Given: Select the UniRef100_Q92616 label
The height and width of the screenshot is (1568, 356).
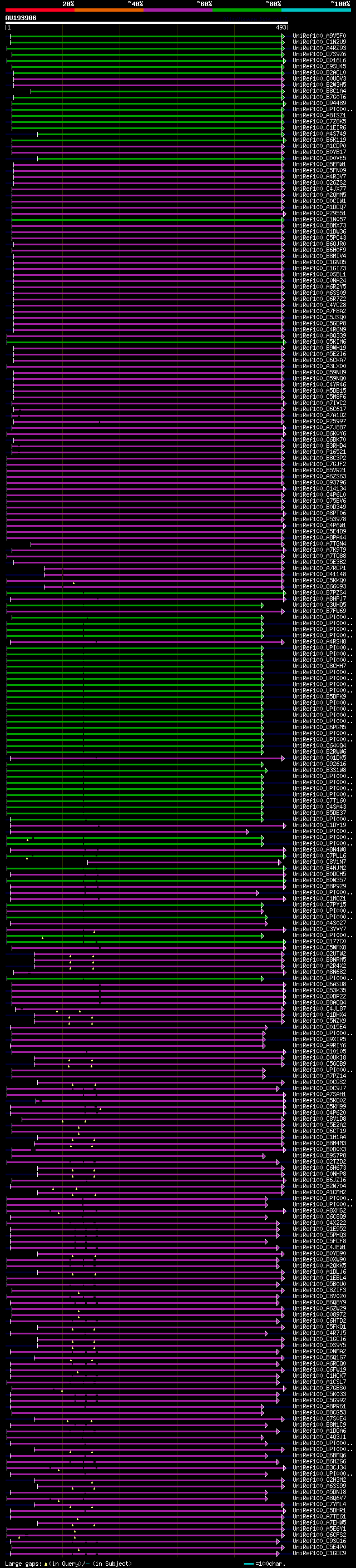Looking at the screenshot, I should tap(319, 763).
